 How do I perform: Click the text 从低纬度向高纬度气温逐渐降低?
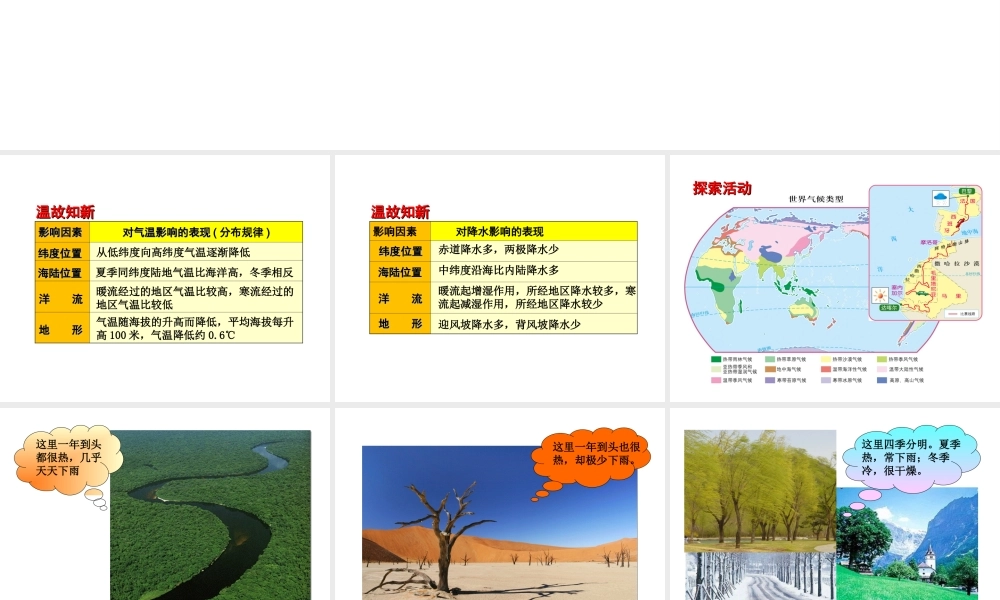pyautogui.click(x=173, y=252)
